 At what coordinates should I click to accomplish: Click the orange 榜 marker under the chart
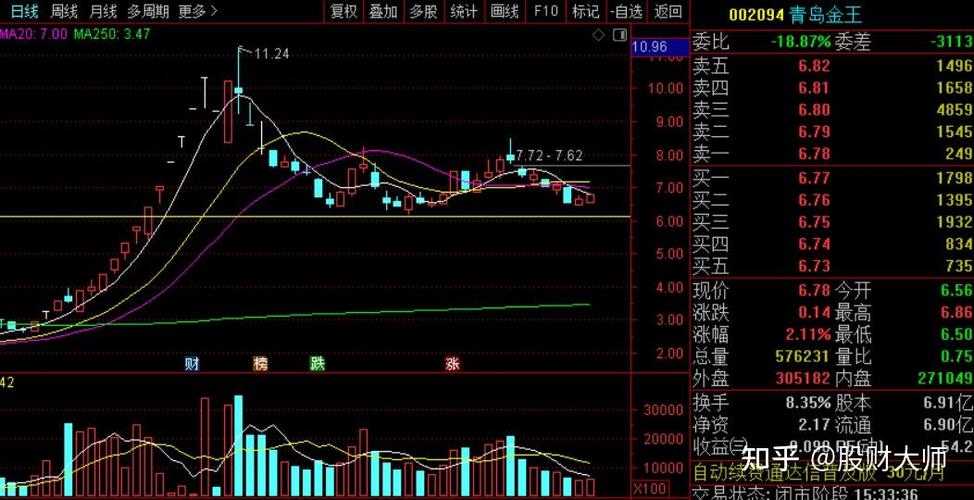(x=261, y=364)
